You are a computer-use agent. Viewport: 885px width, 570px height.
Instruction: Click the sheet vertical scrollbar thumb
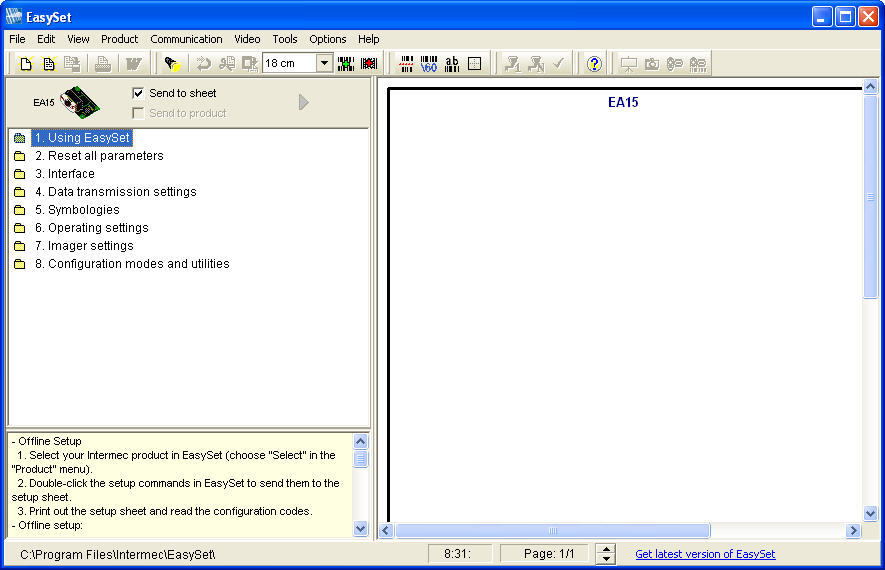tap(870, 197)
